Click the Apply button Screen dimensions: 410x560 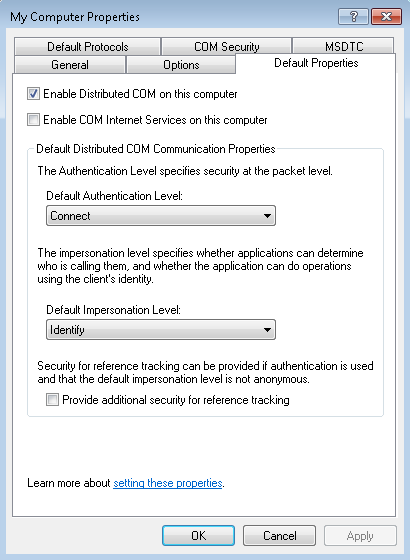[360, 535]
